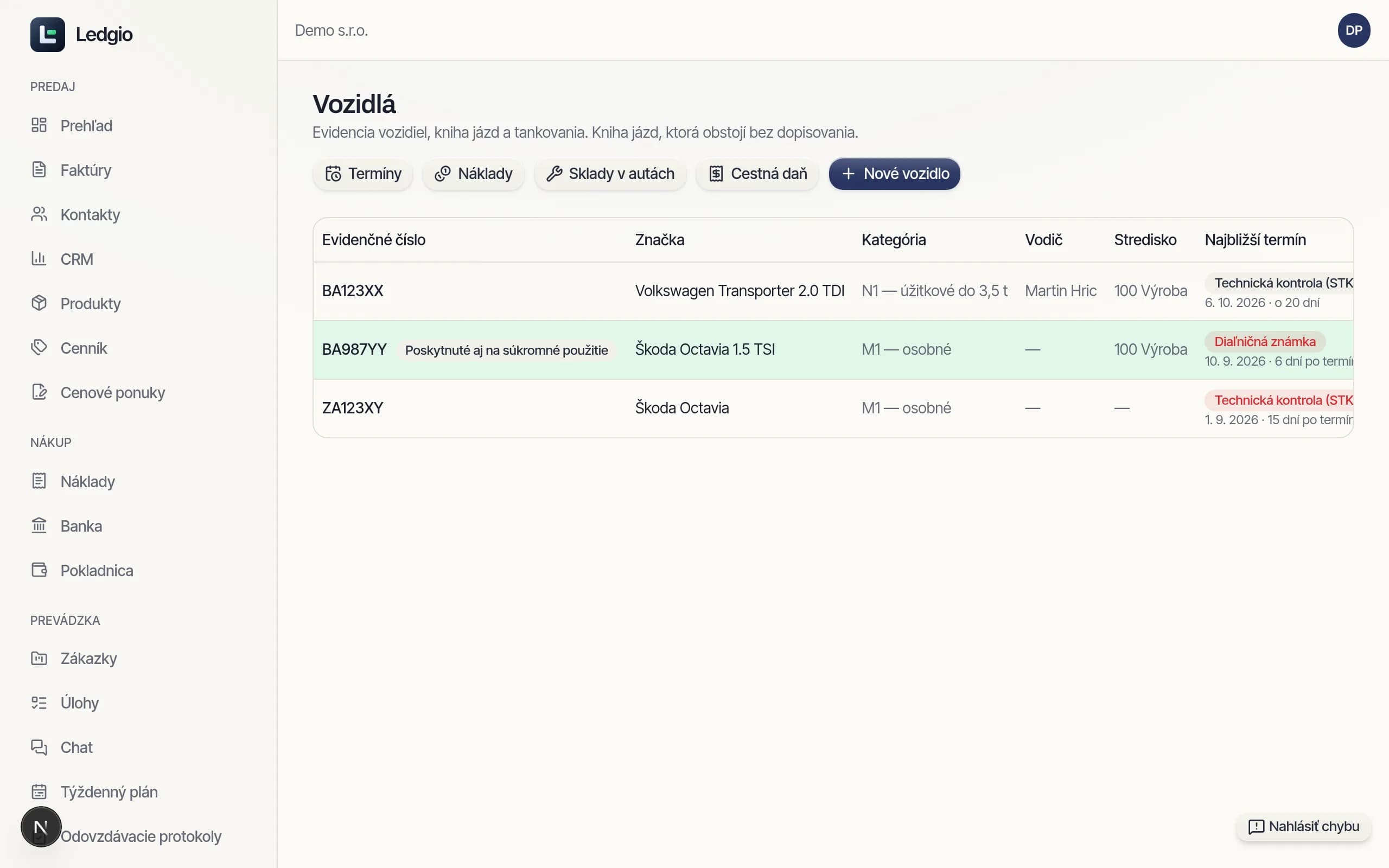
Task: Open the Náklady vehicle costs view
Action: (473, 174)
